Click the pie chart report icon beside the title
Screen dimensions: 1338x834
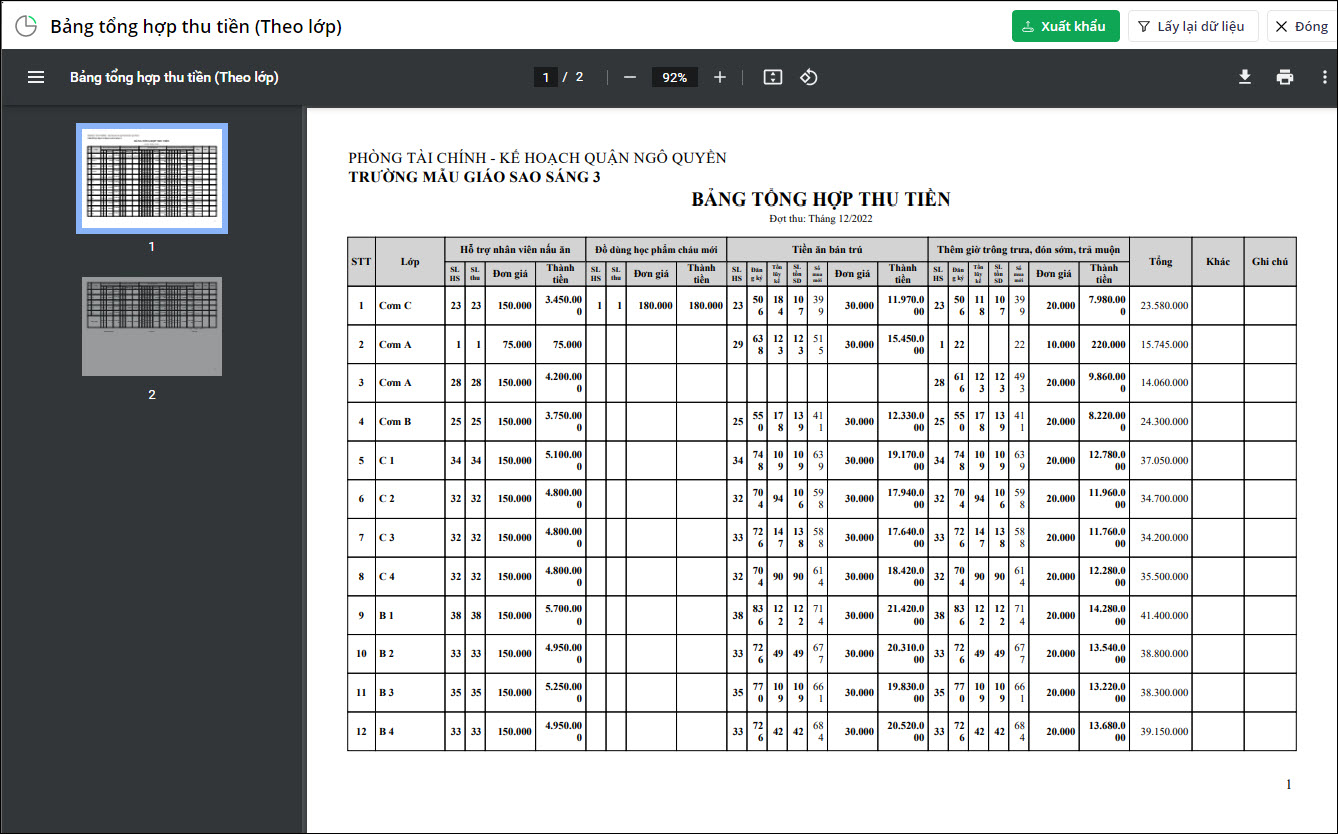[26, 26]
